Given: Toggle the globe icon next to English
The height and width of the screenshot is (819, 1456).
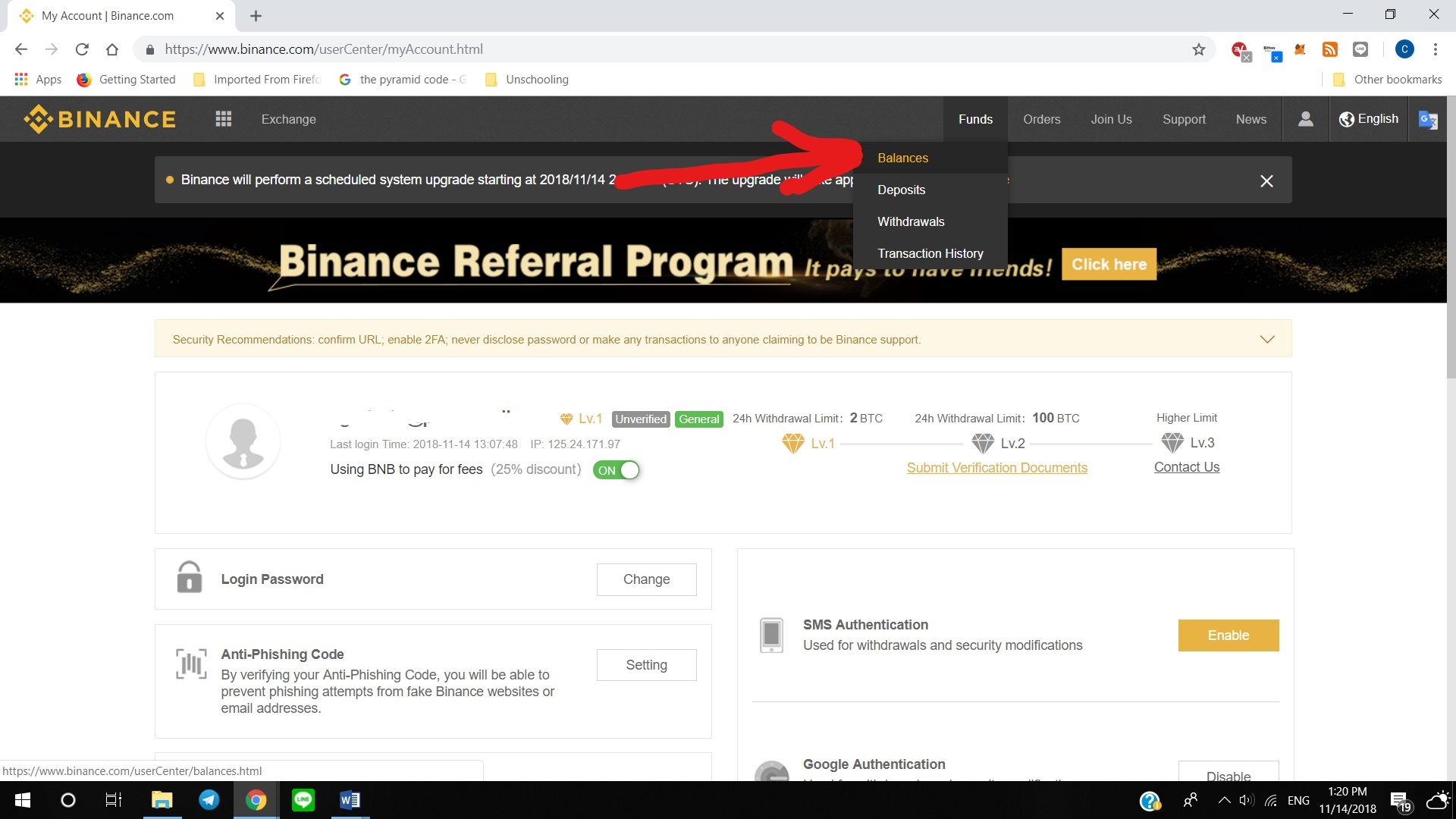Looking at the screenshot, I should click(1347, 118).
